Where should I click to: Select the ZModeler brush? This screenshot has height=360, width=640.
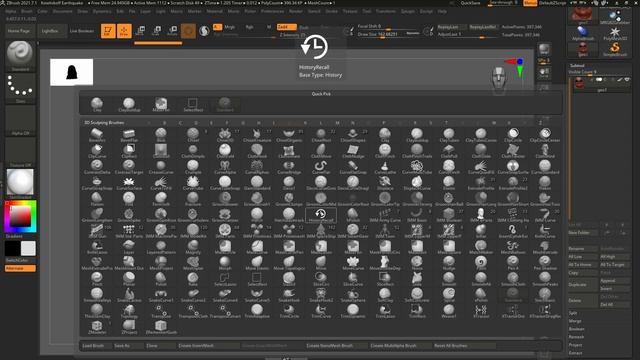[97, 327]
